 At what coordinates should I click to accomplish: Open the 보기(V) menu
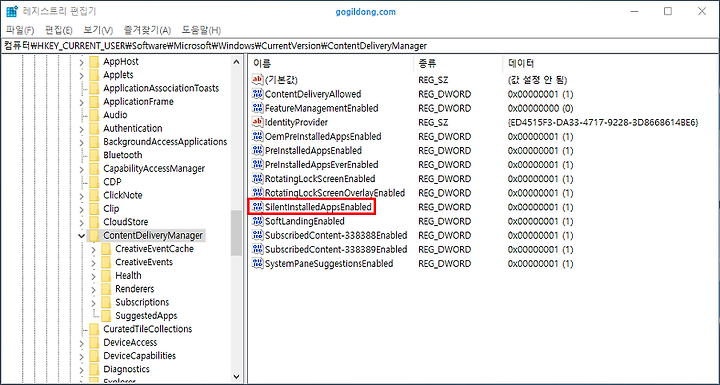coord(98,30)
